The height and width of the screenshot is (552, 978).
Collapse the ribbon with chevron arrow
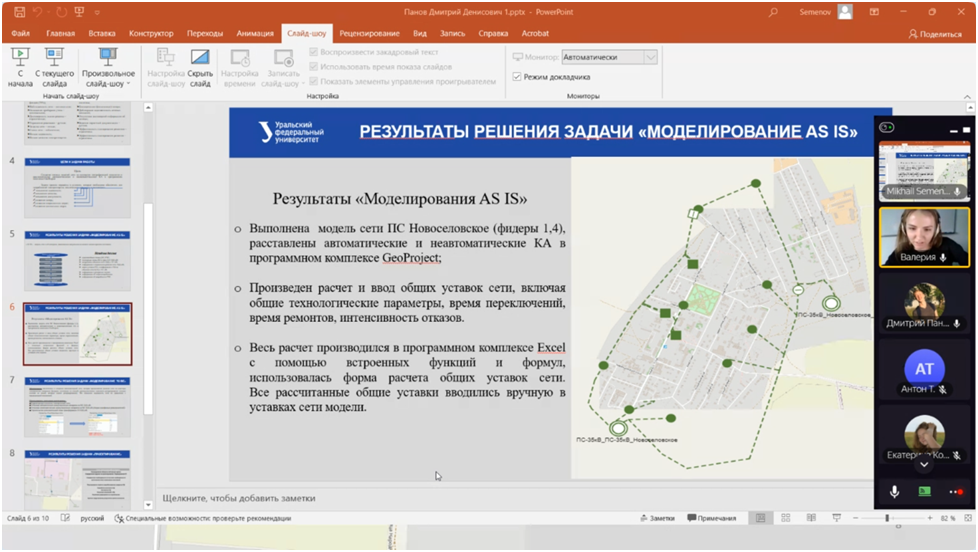967,97
